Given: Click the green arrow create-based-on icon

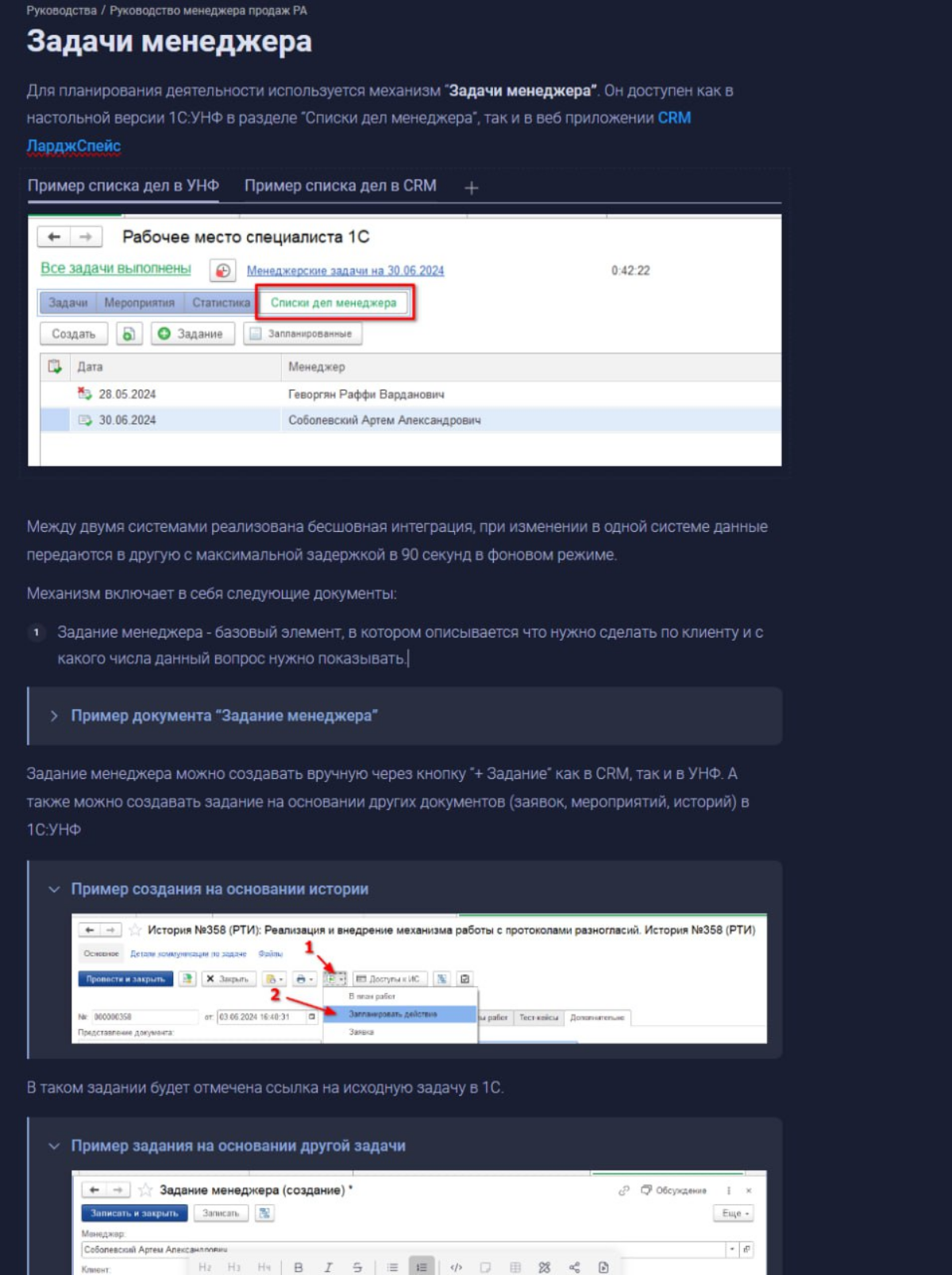Looking at the screenshot, I should pyautogui.click(x=336, y=979).
